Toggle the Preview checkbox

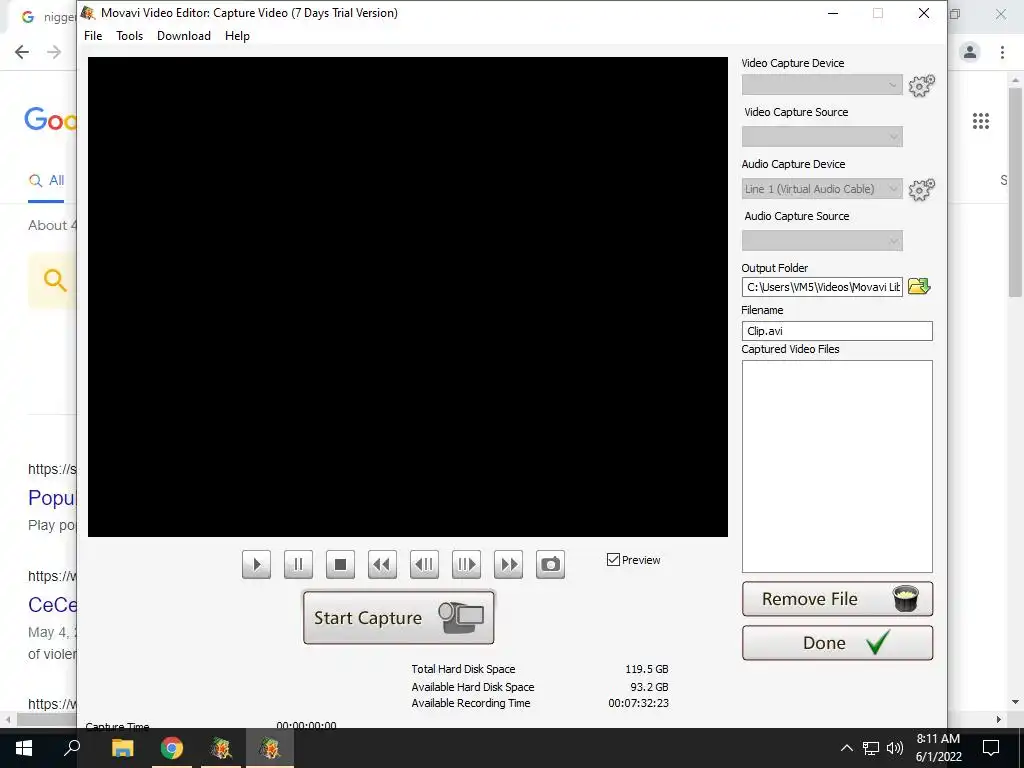pos(613,560)
